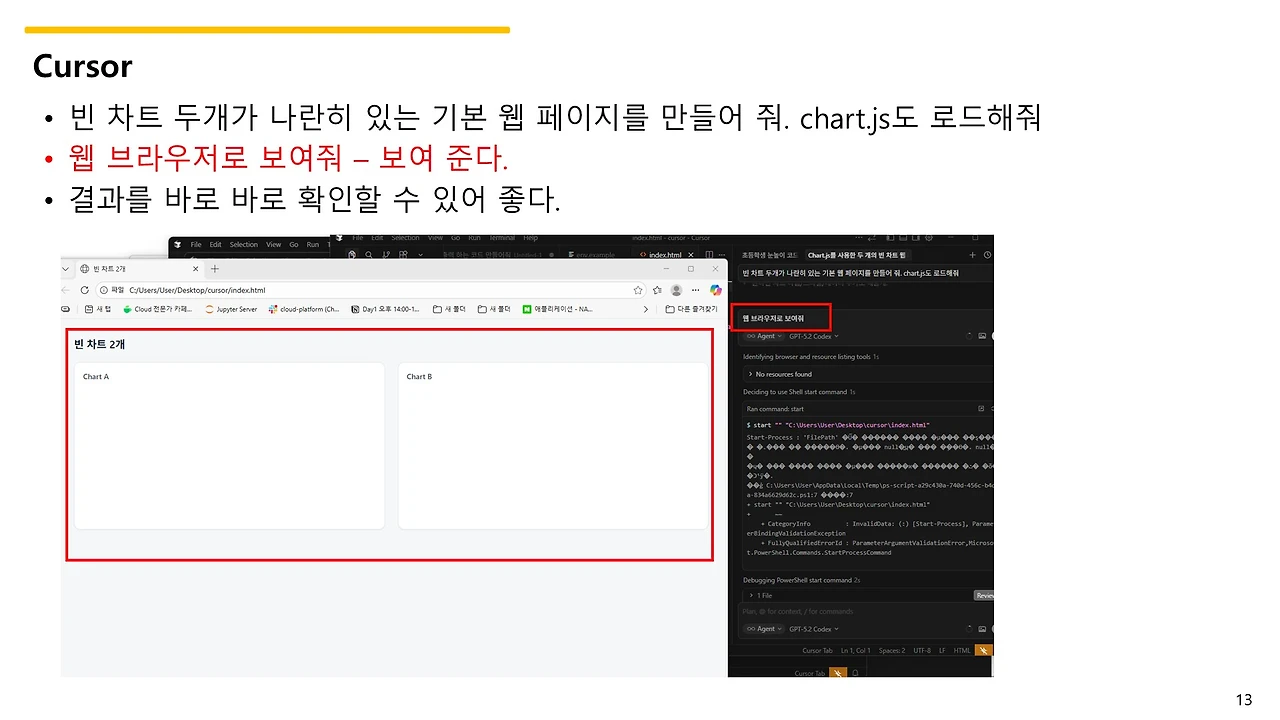This screenshot has height=720, width=1280.
Task: Toggle the favorites star in the address bar
Action: (x=638, y=289)
